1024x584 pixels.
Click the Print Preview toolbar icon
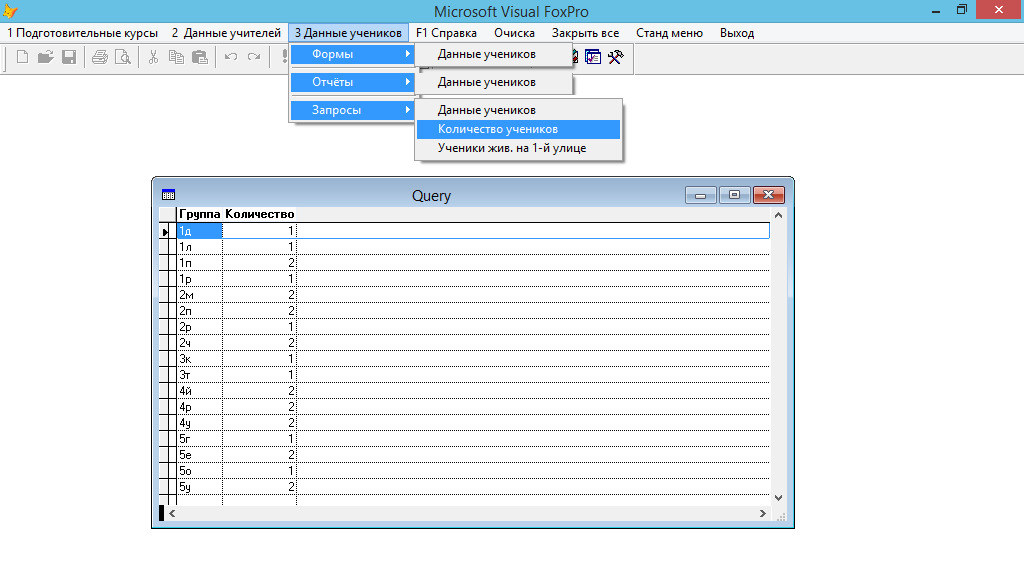click(123, 57)
